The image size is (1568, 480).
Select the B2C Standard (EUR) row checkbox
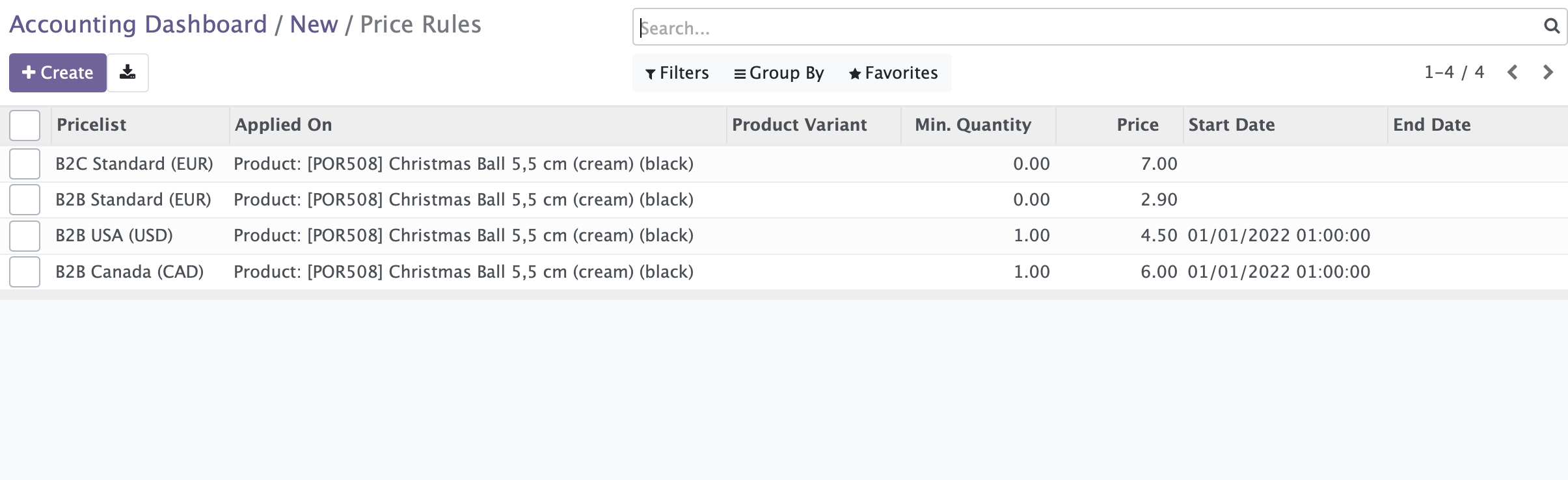click(24, 163)
